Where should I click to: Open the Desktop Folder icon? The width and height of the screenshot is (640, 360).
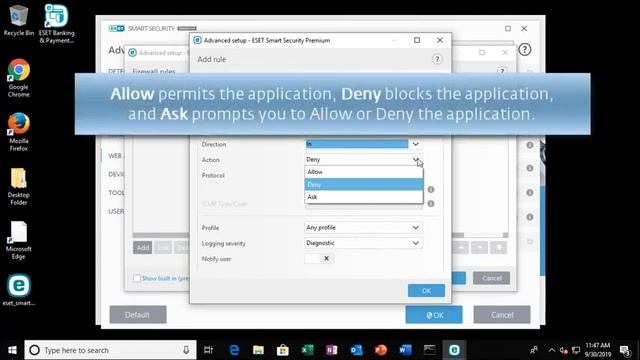click(x=18, y=186)
